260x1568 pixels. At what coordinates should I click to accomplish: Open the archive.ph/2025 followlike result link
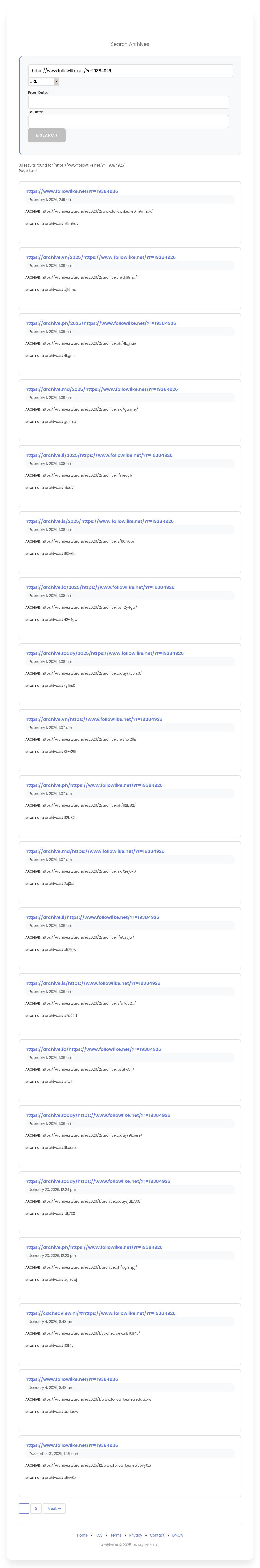coord(101,323)
